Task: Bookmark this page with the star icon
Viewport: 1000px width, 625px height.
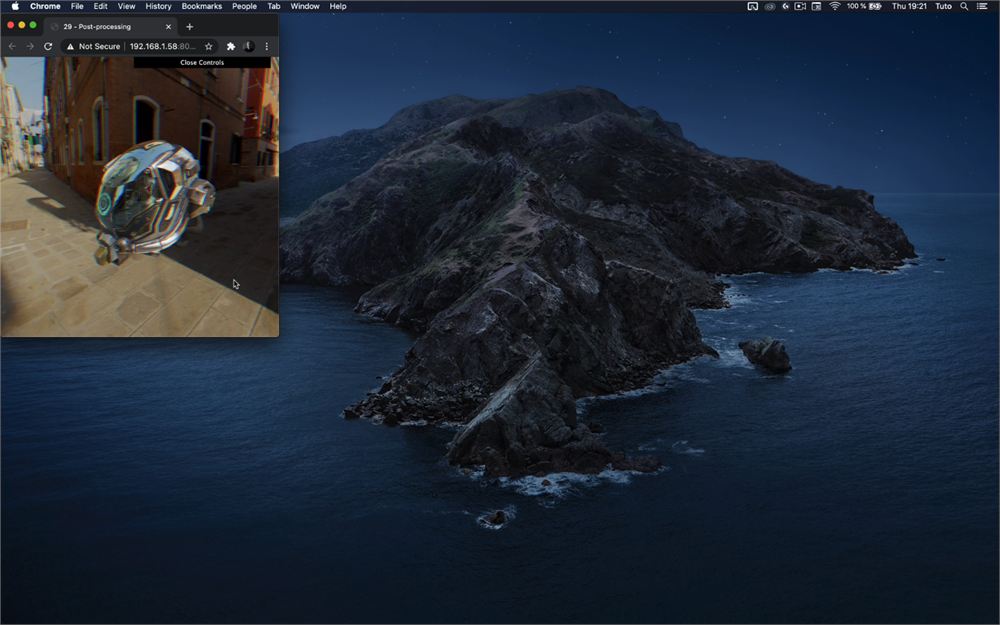Action: point(209,47)
